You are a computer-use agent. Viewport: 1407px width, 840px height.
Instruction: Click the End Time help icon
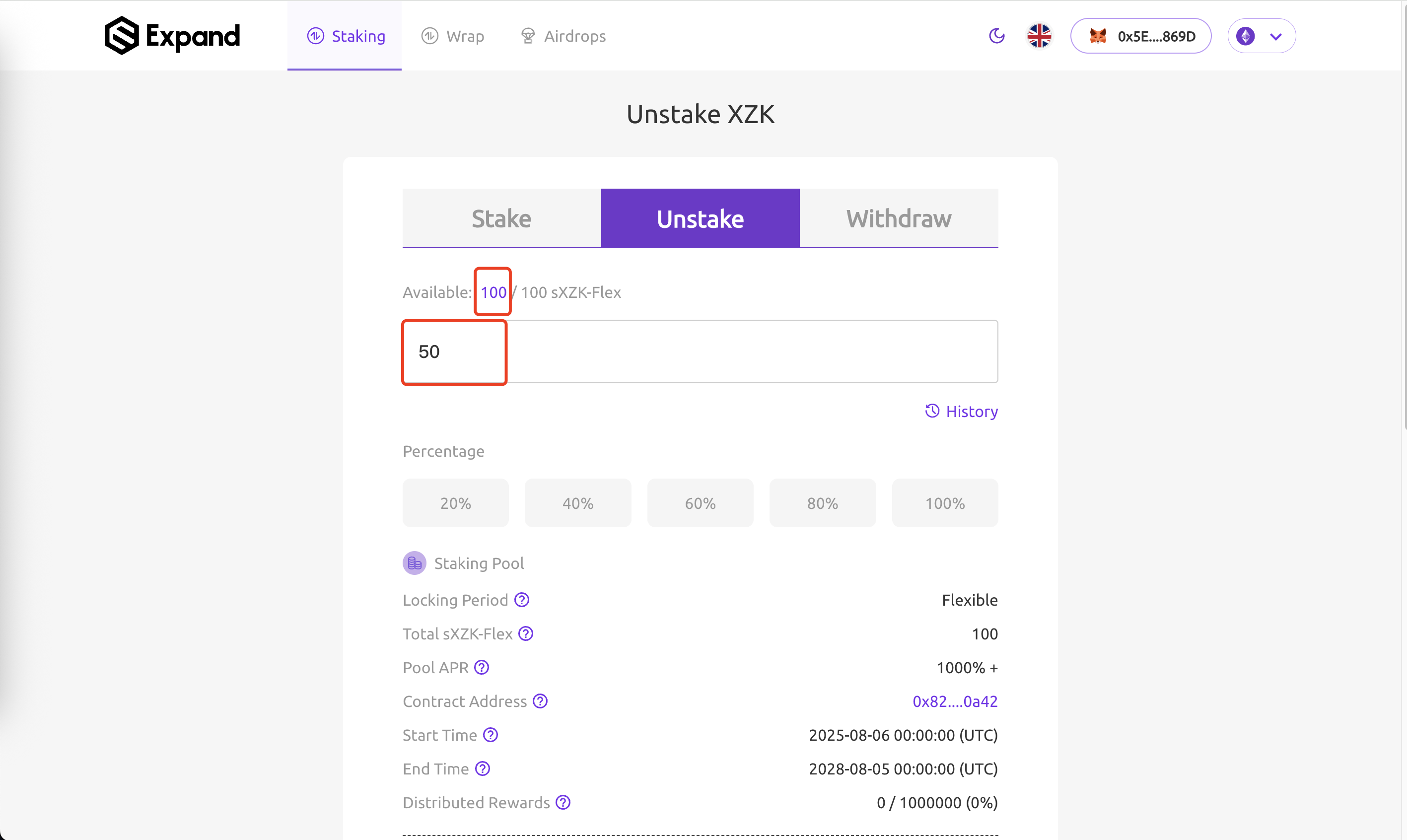[482, 769]
